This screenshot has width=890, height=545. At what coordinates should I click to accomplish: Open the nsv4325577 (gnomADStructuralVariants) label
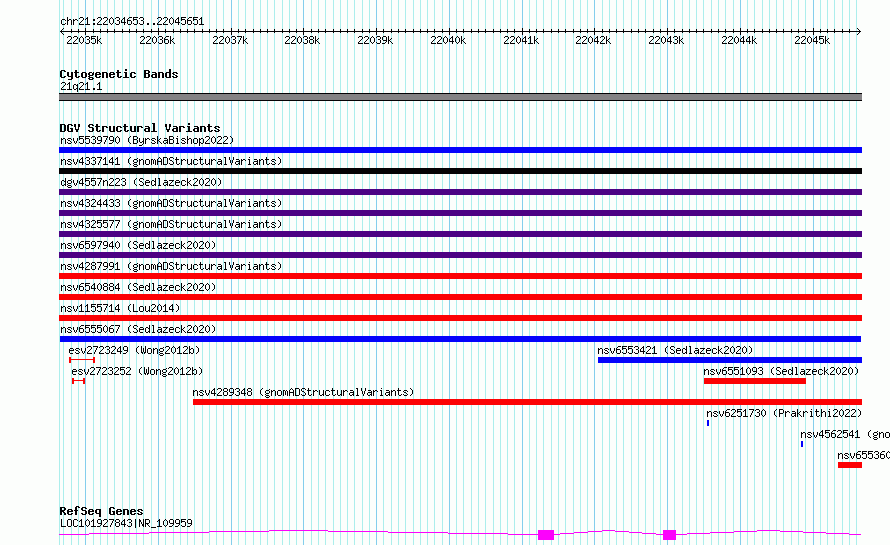point(171,224)
